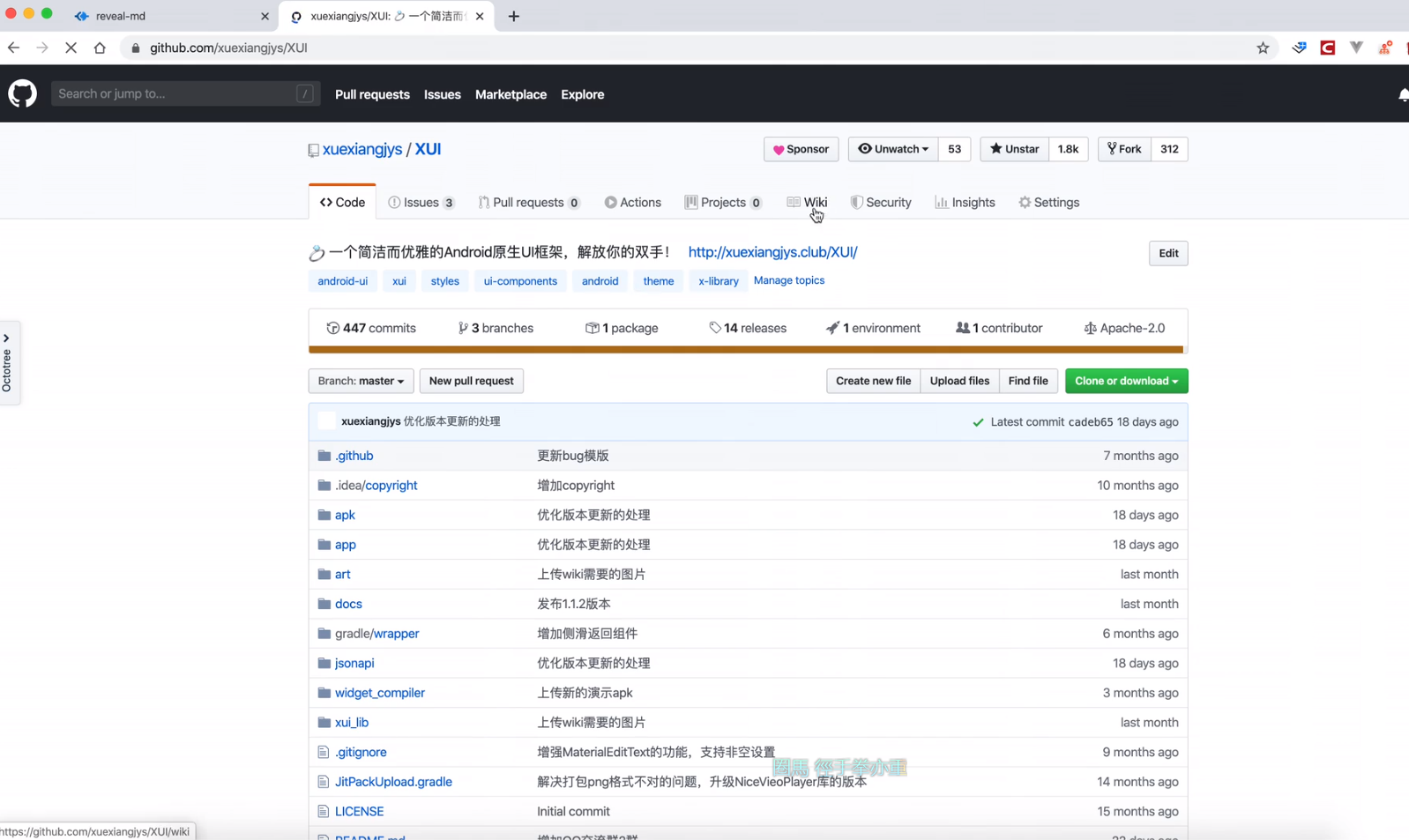
Task: Open the Projects tab
Action: tap(722, 202)
